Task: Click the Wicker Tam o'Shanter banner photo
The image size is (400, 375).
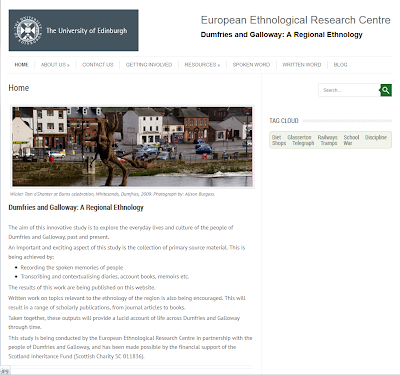Action: (132, 147)
